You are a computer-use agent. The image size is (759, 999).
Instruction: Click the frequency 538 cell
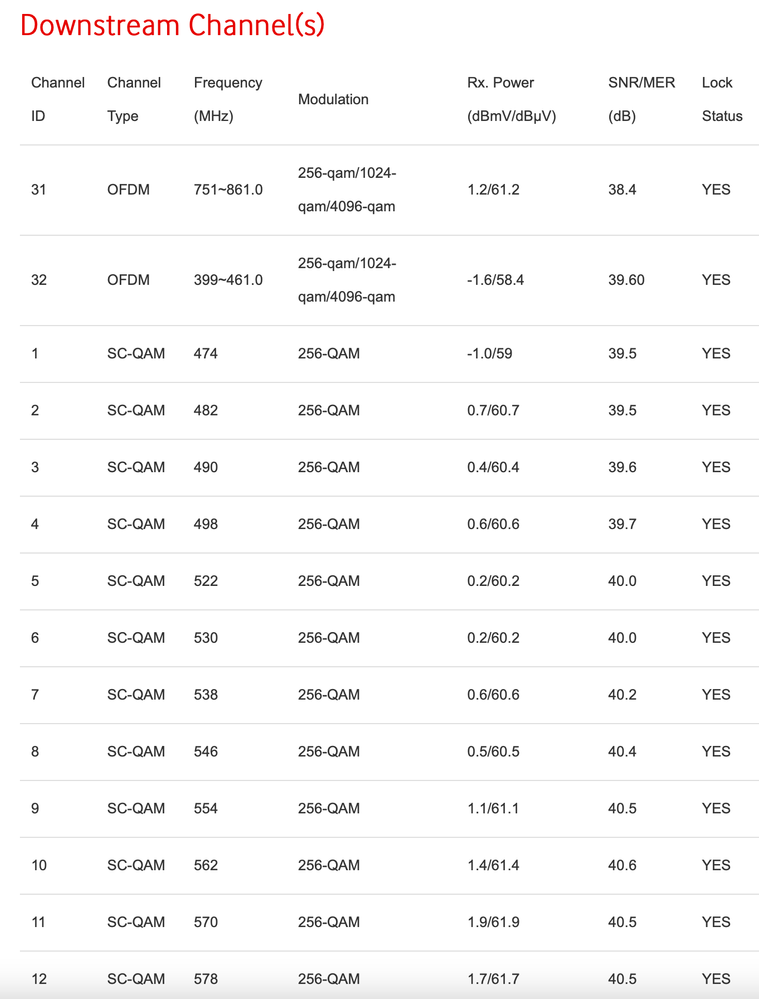206,694
